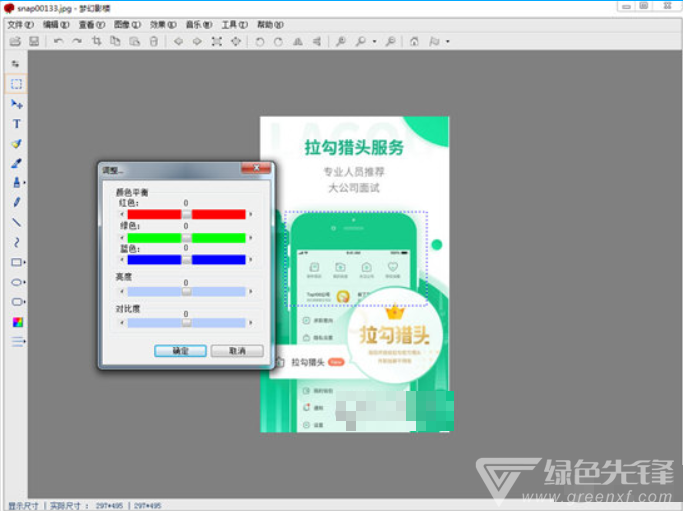
Task: Click the 亮度 brightness slider handle
Action: click(186, 291)
